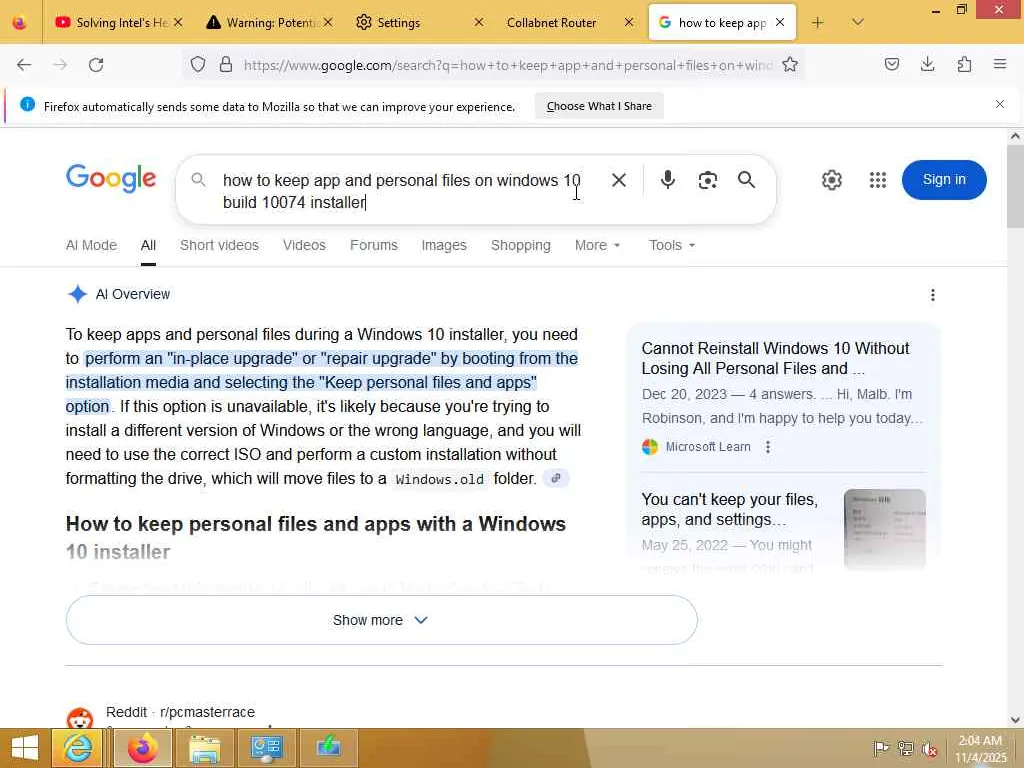Click the Windows setup result thumbnail
Screen dimensions: 1024x768
coord(885,529)
